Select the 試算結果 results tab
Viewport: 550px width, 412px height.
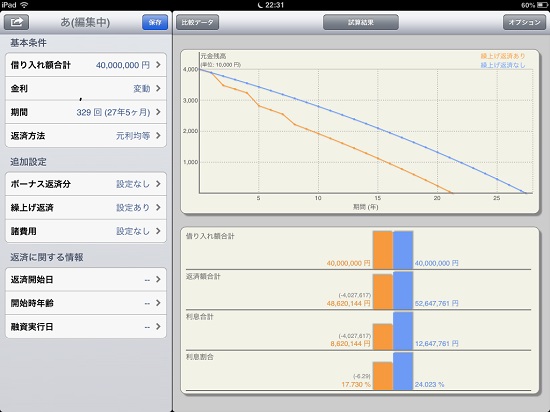click(361, 22)
